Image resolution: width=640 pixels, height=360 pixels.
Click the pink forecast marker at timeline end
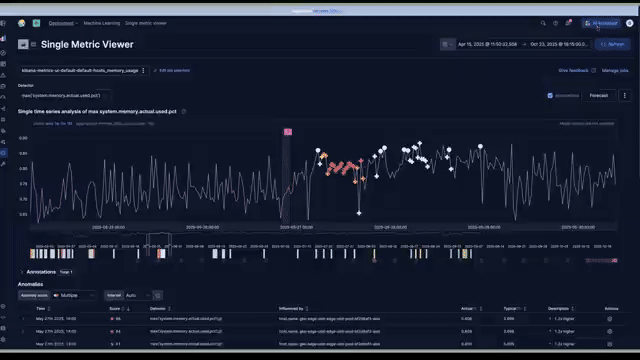614,260
